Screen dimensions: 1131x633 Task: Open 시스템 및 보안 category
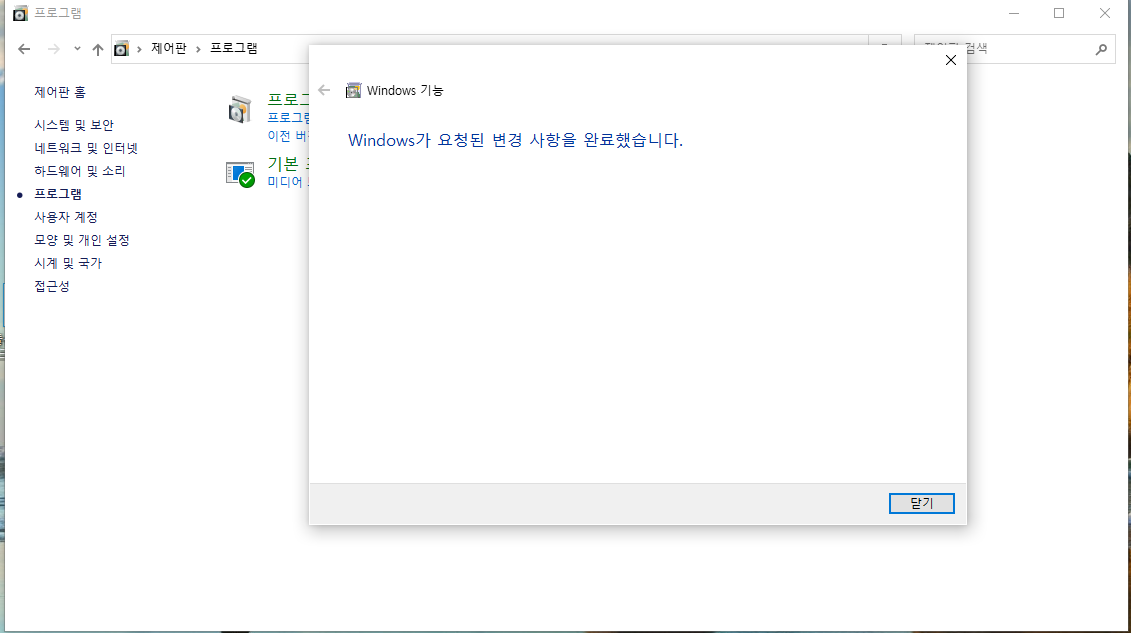74,125
